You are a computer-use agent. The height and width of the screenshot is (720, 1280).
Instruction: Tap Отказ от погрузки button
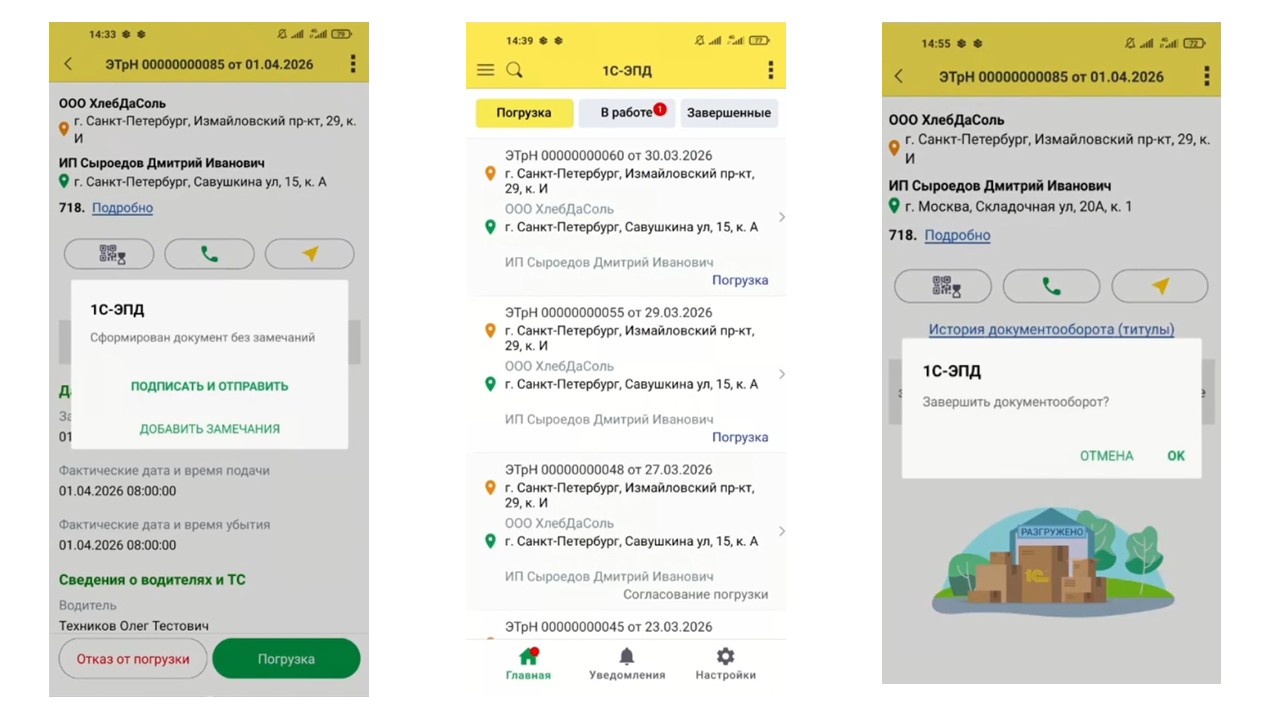tap(133, 659)
